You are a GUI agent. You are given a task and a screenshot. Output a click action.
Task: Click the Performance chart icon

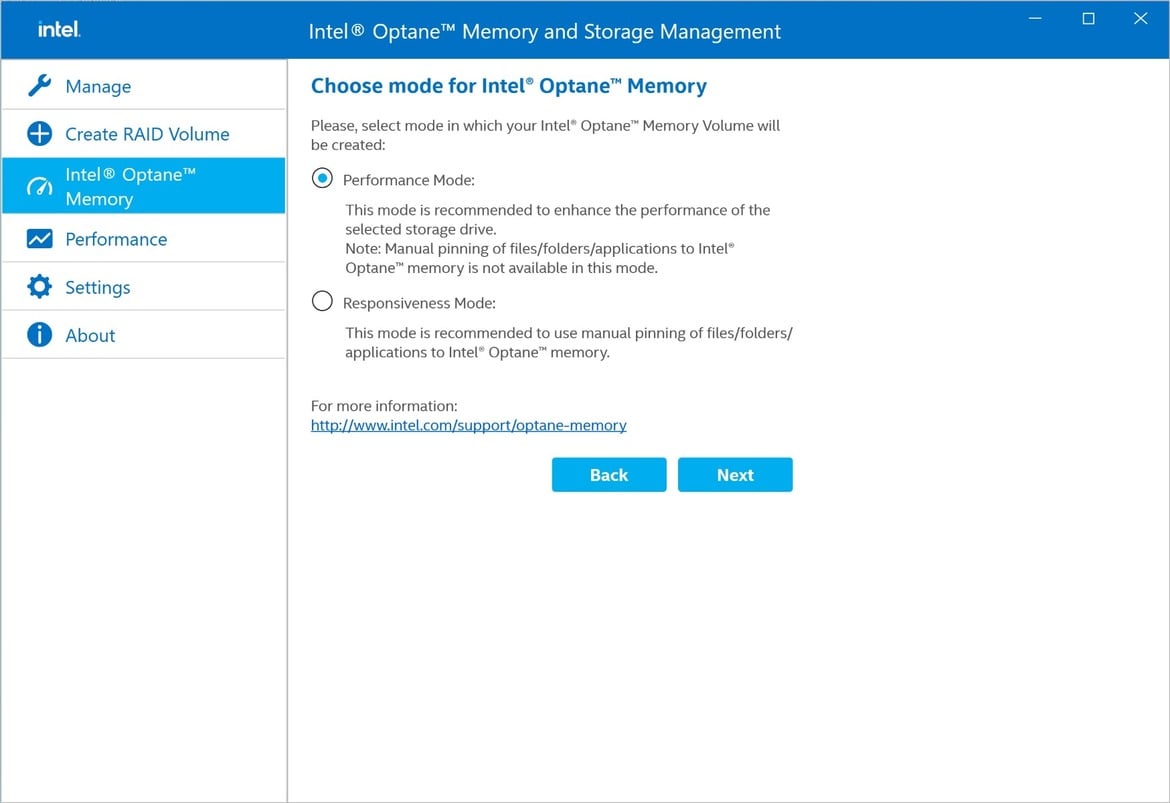point(40,239)
